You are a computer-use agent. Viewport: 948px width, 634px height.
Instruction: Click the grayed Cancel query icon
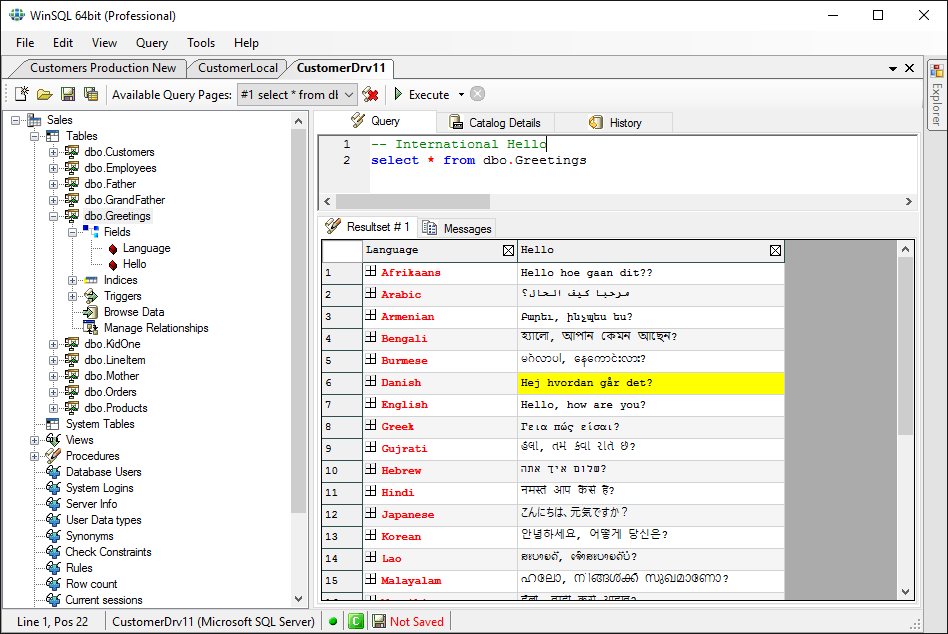tap(478, 94)
